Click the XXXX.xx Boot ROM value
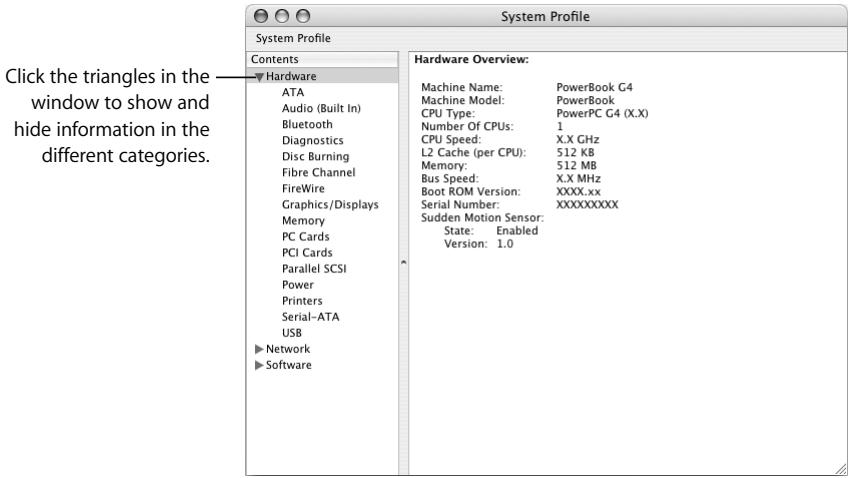This screenshot has height=478, width=851. 578,192
